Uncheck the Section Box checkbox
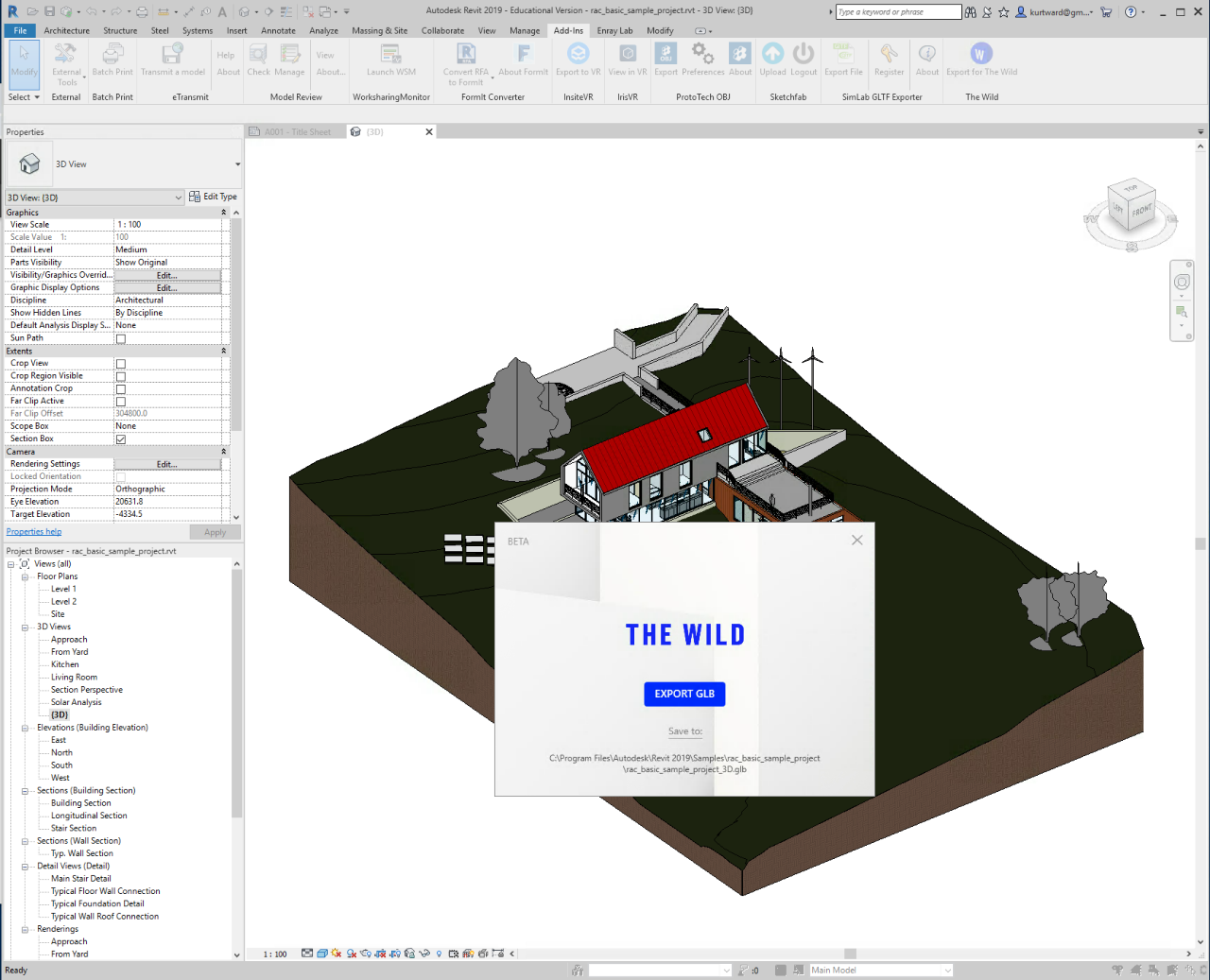The image size is (1210, 980). coord(121,439)
